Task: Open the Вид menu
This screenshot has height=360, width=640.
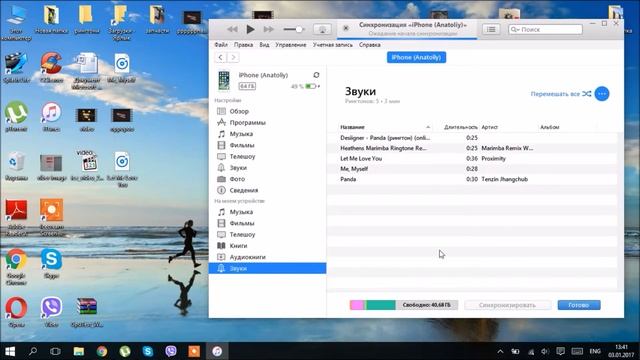Action: 264,45
